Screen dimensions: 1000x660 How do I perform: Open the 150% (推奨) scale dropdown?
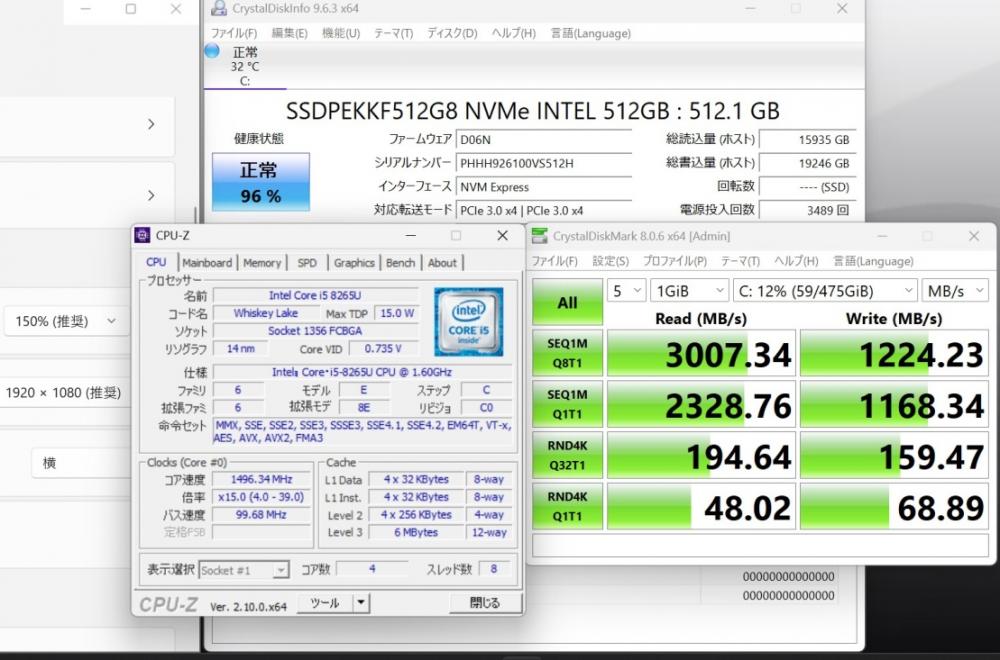[x=66, y=321]
